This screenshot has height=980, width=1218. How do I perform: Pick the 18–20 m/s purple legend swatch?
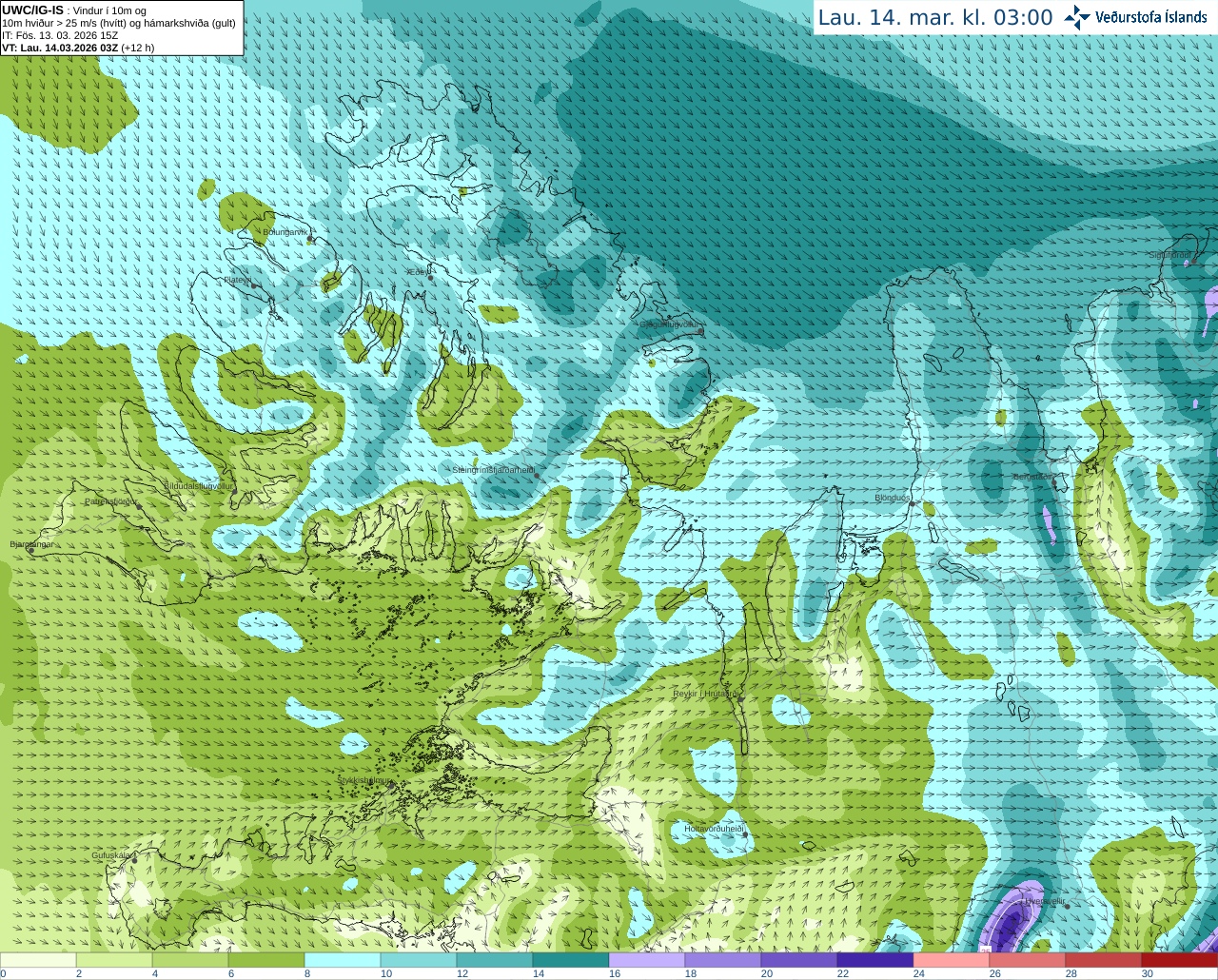pos(723,960)
